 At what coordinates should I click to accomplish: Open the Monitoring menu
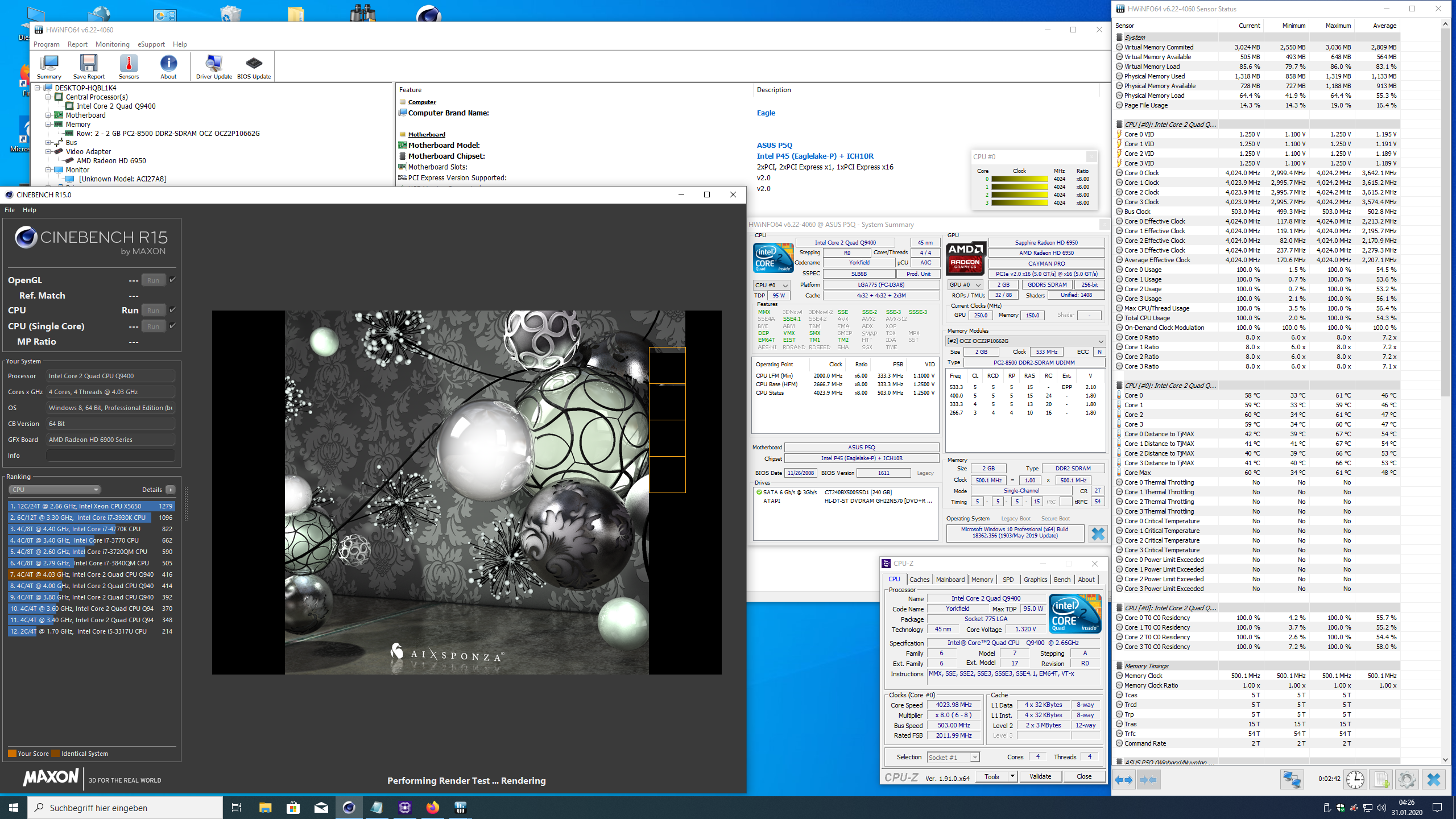(x=112, y=44)
